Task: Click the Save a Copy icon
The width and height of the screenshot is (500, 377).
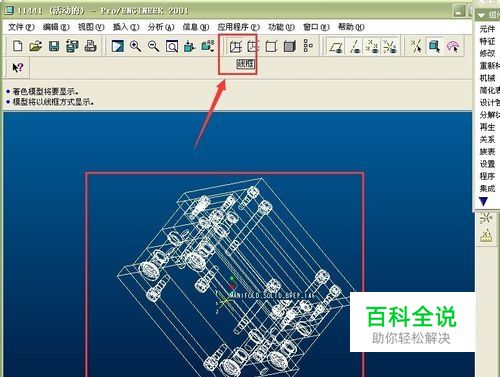Action: tap(72, 46)
